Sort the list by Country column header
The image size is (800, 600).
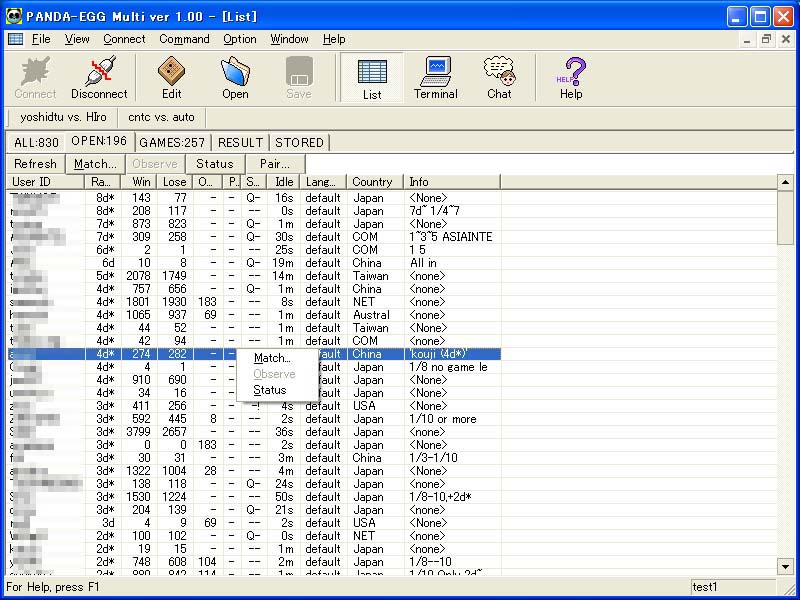[x=373, y=182]
